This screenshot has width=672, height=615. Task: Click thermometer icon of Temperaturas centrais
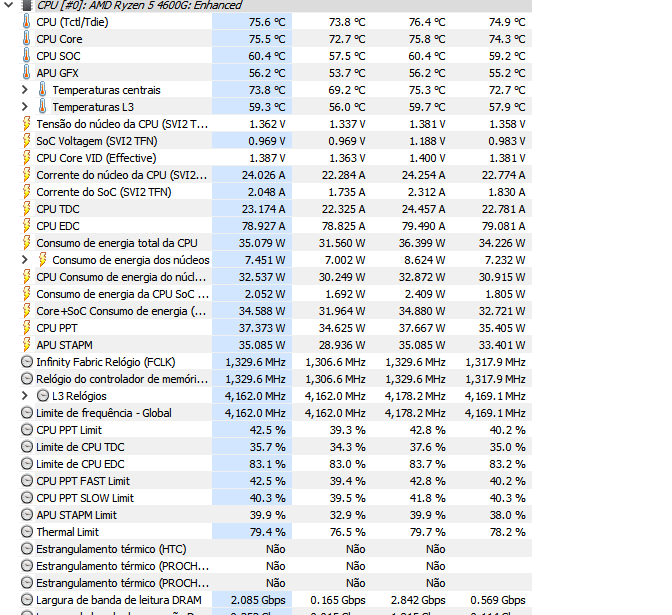click(x=42, y=90)
